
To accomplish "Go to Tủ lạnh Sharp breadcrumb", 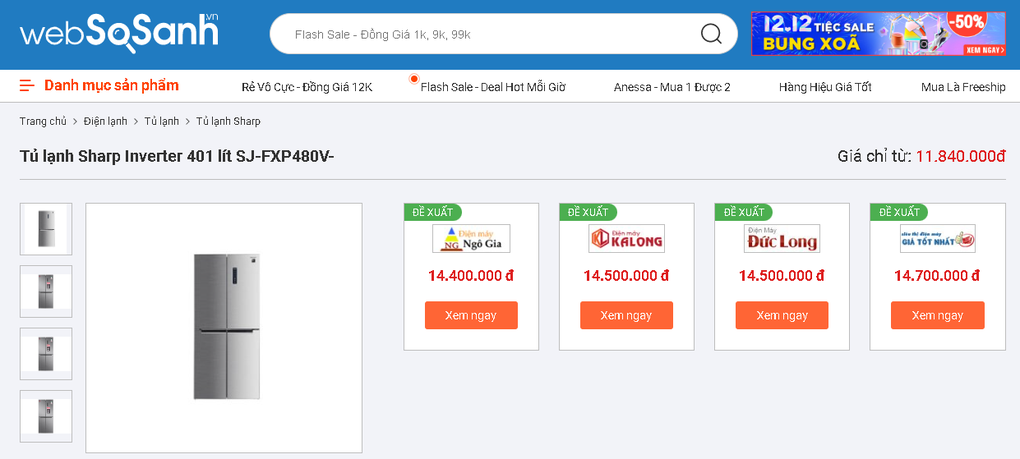I will 228,121.
